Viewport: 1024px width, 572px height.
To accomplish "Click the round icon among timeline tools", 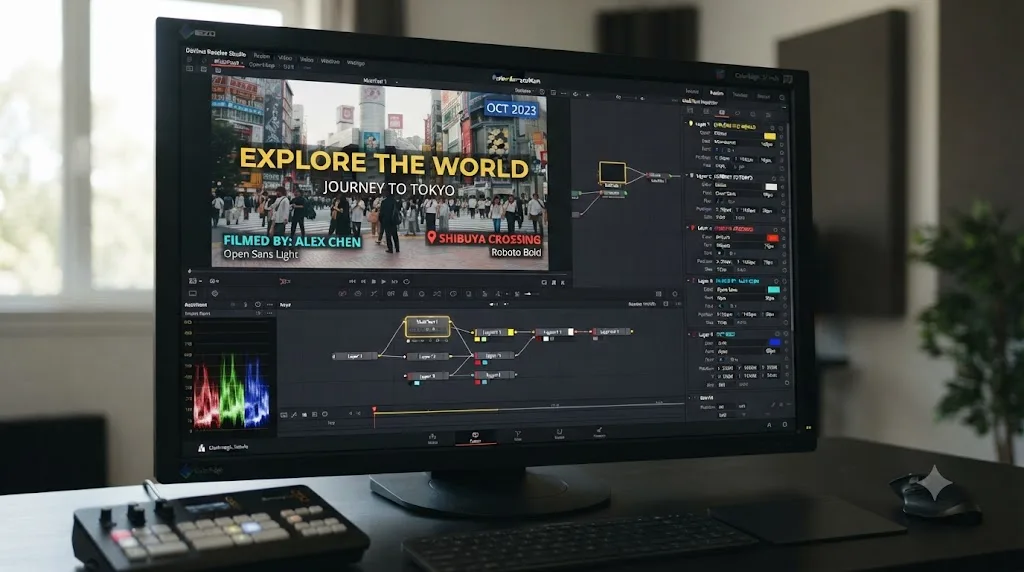I will point(325,414).
